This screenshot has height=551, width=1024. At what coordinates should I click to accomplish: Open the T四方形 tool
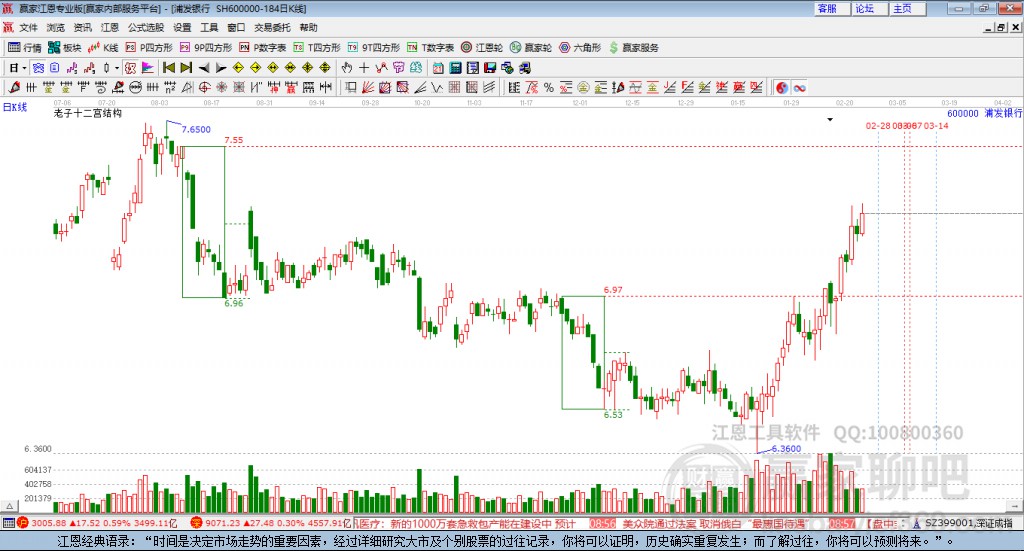317,48
